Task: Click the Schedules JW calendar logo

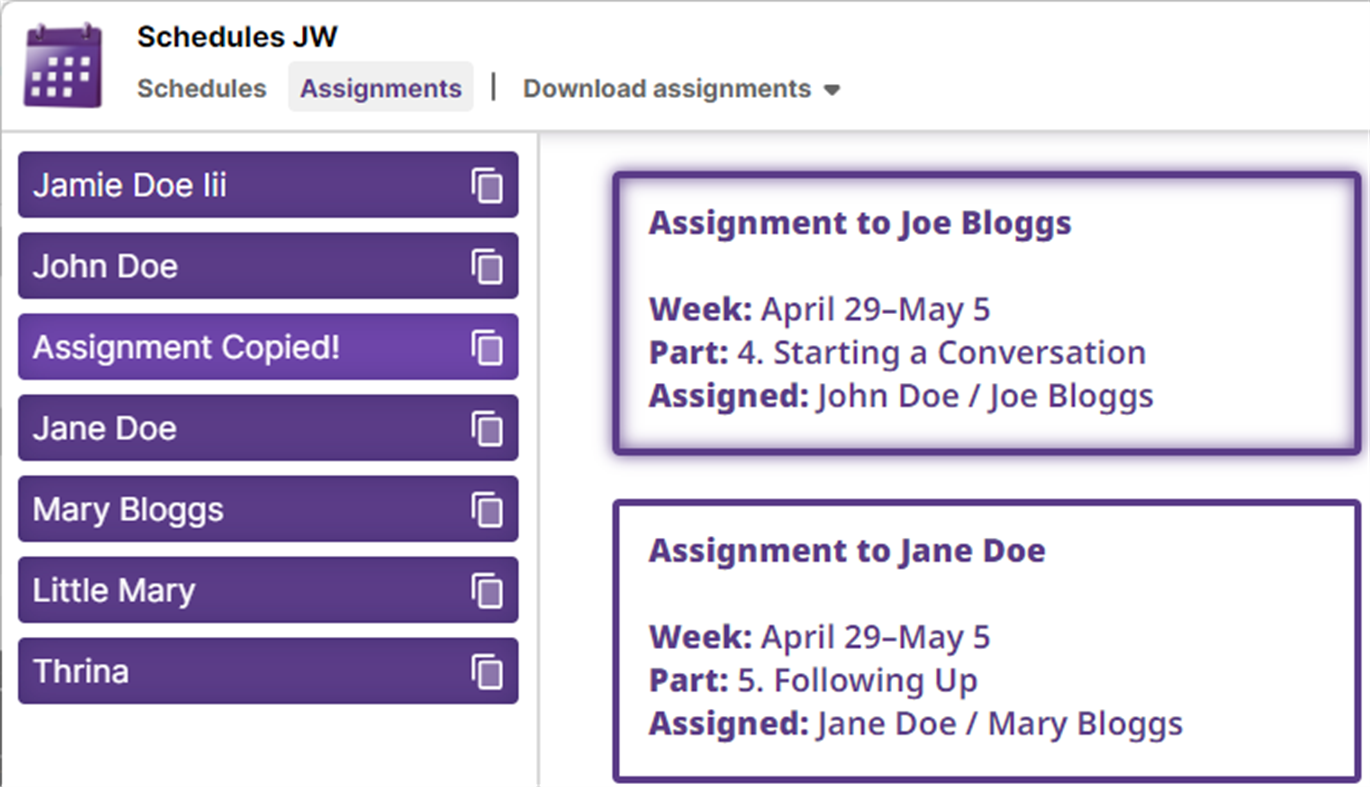Action: click(x=63, y=65)
